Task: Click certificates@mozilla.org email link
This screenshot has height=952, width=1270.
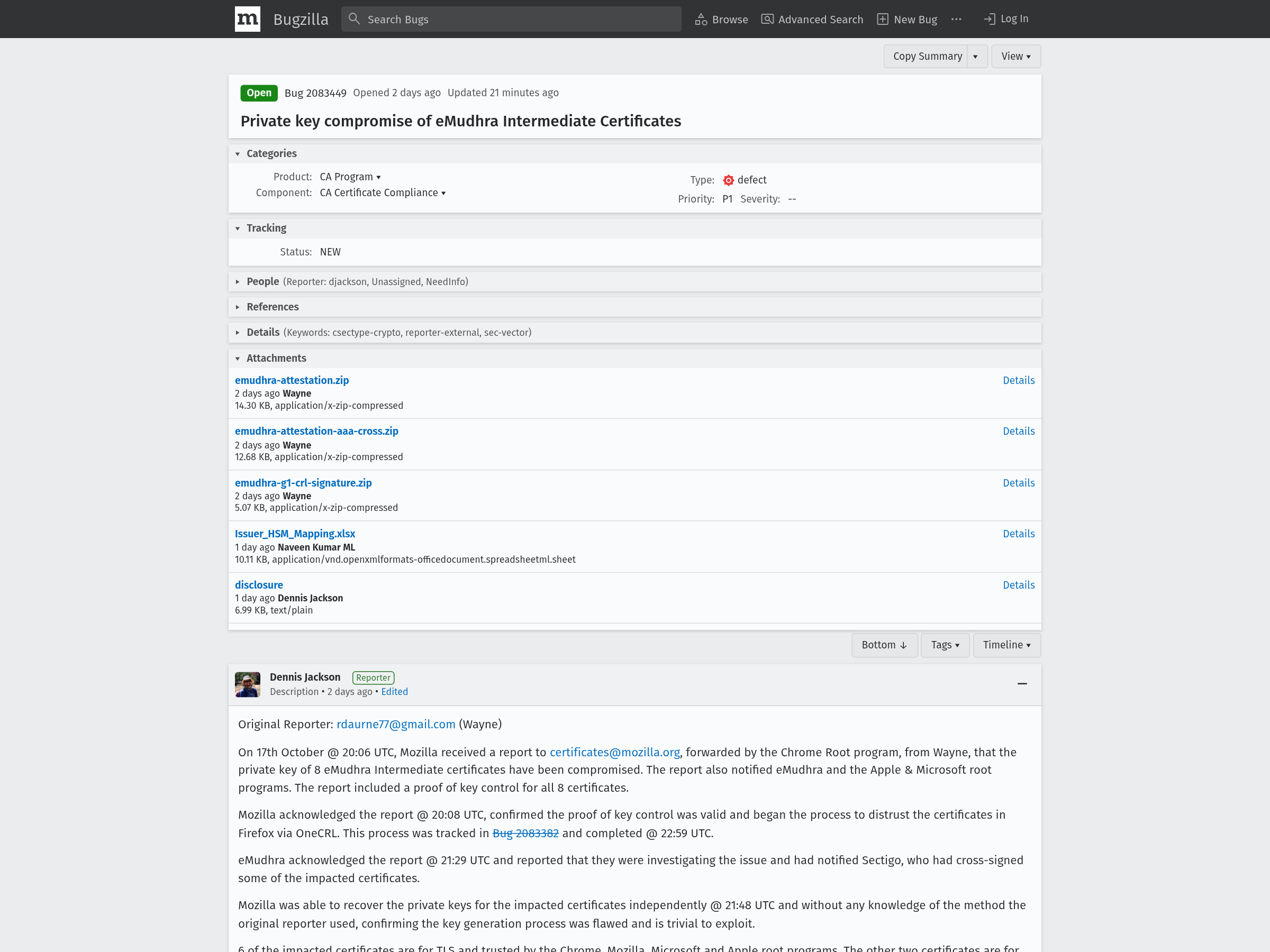Action: [x=614, y=752]
